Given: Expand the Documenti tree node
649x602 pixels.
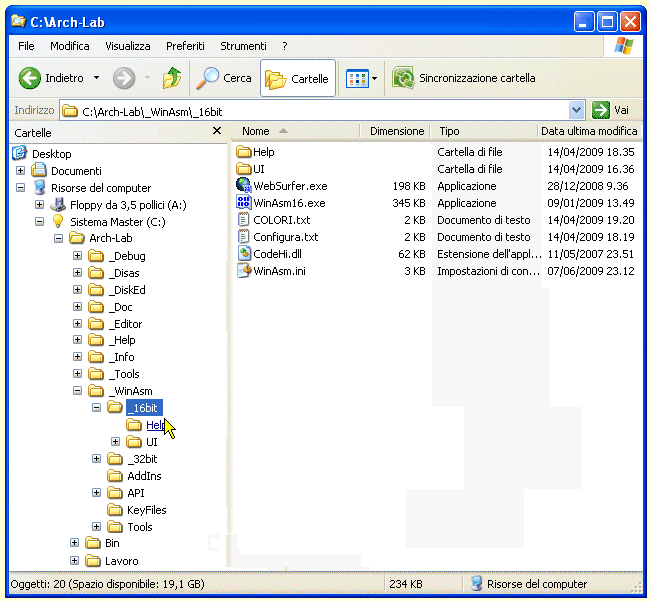Looking at the screenshot, I should (20, 170).
